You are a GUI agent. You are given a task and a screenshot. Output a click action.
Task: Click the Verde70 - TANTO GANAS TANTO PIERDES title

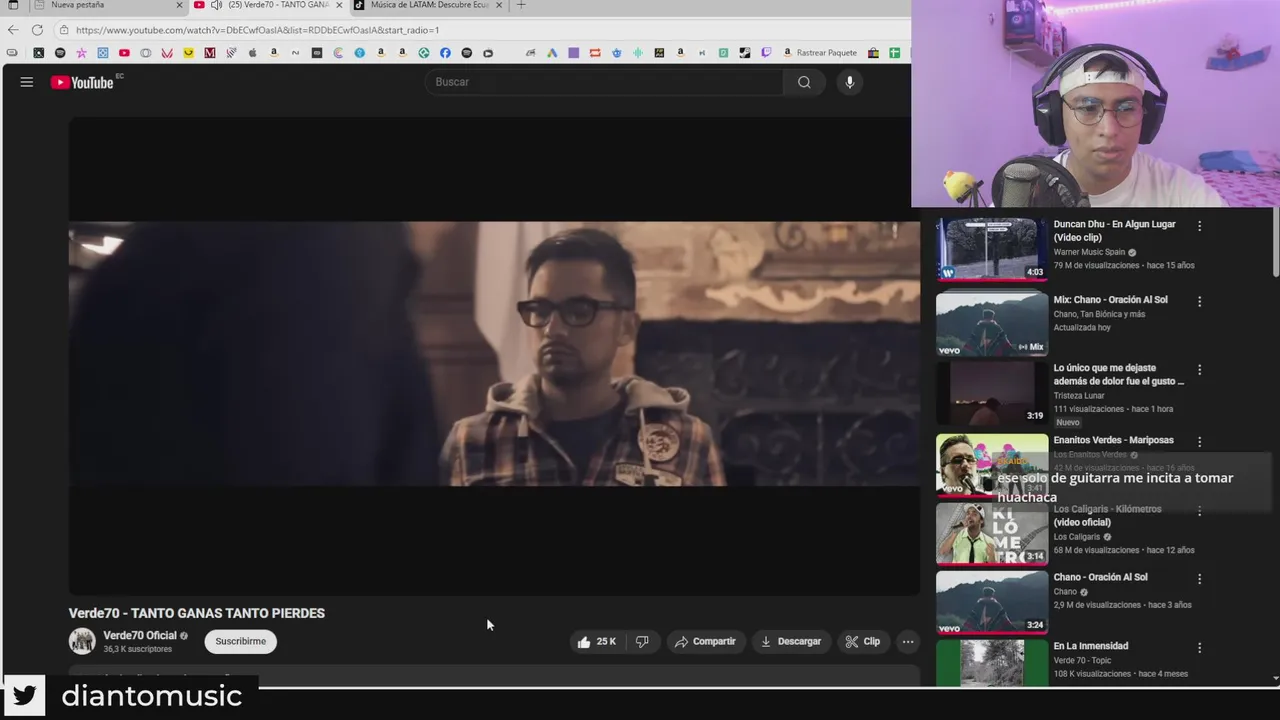click(x=197, y=613)
